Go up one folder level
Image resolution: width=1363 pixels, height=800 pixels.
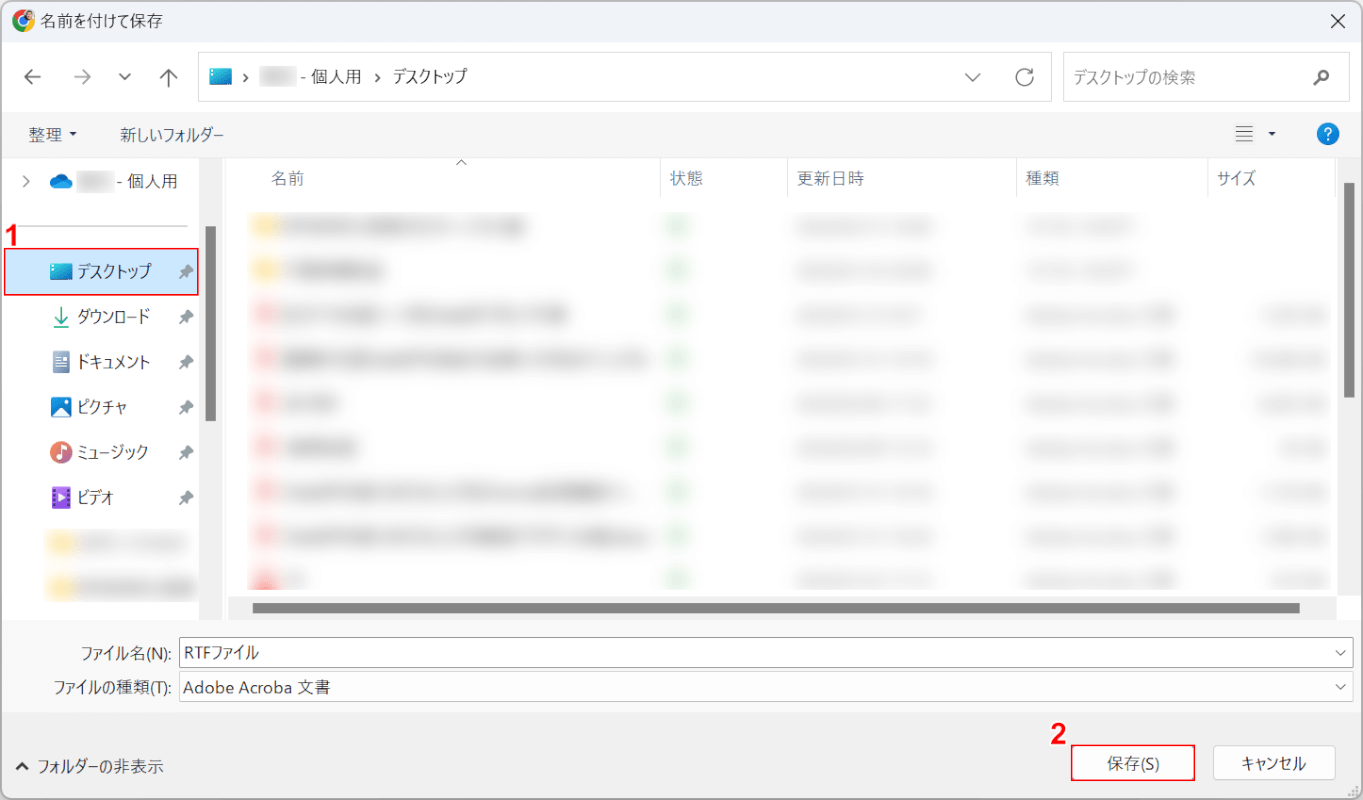169,77
